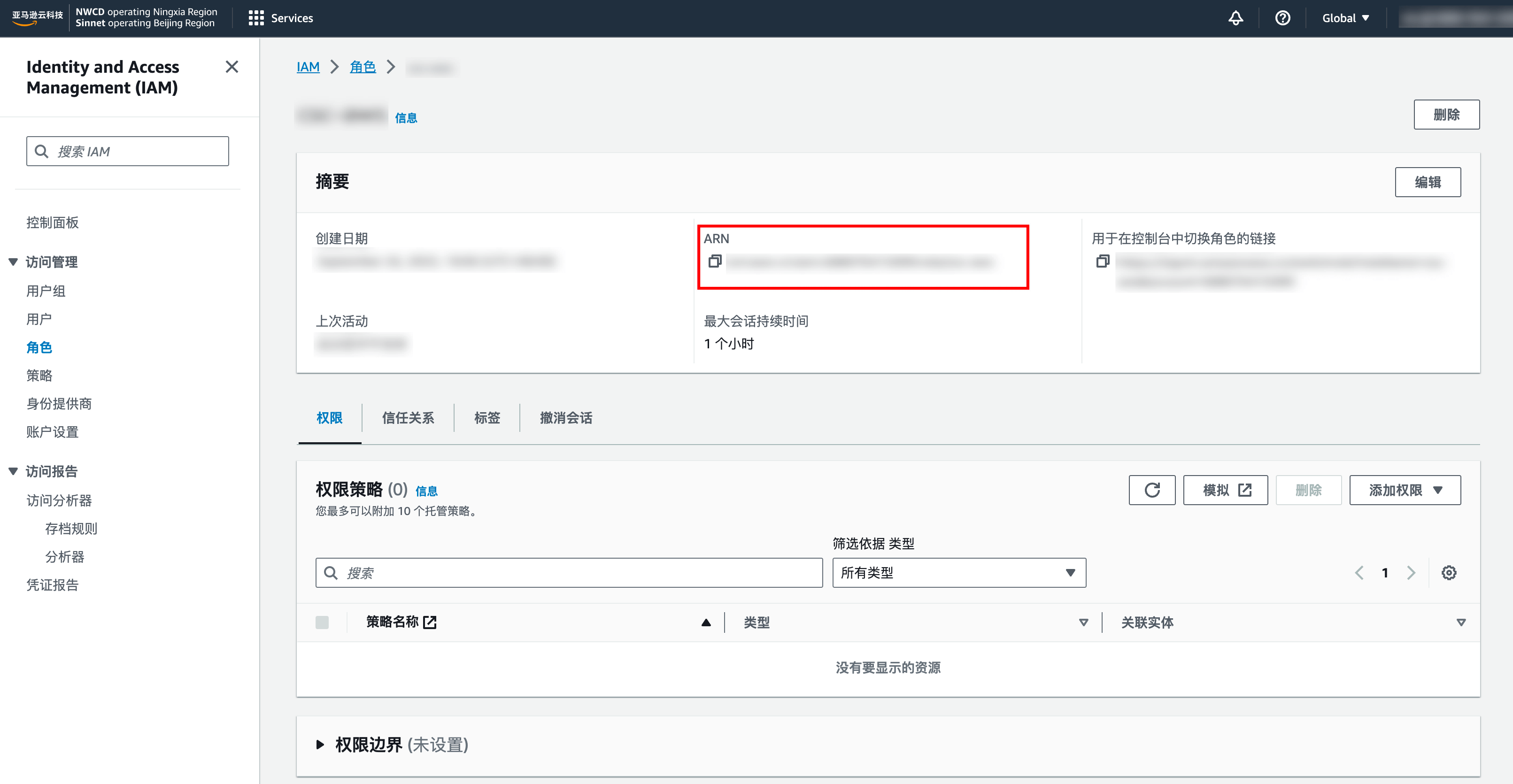Image resolution: width=1513 pixels, height=784 pixels.
Task: Go to next page of policies
Action: pos(1411,573)
